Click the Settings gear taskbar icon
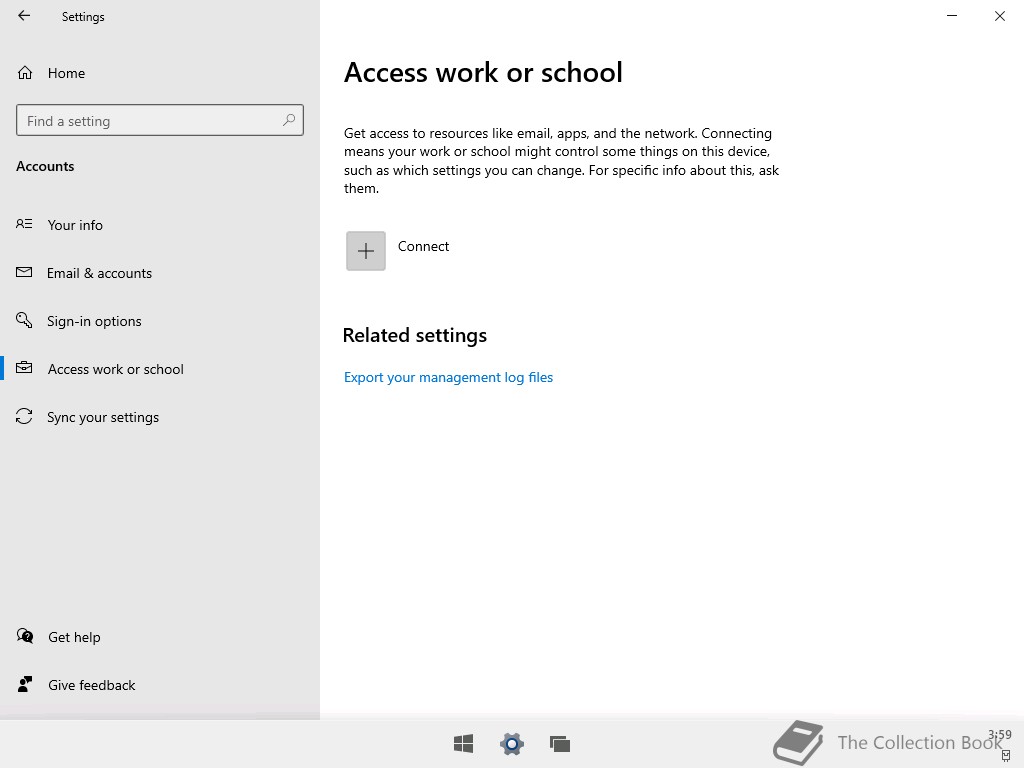Screen dimensions: 1024x768 tap(512, 744)
